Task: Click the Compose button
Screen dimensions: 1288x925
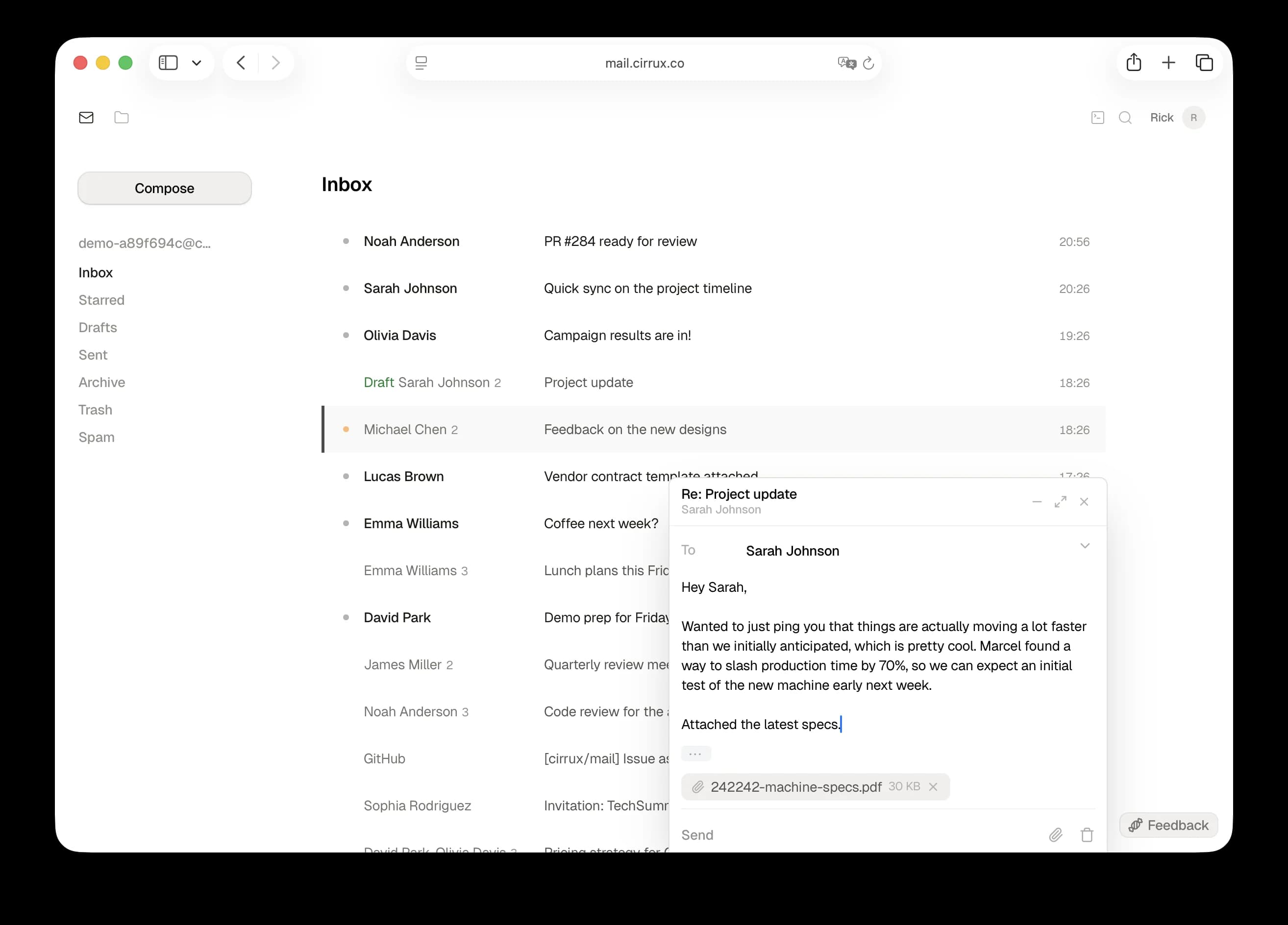Action: 165,188
